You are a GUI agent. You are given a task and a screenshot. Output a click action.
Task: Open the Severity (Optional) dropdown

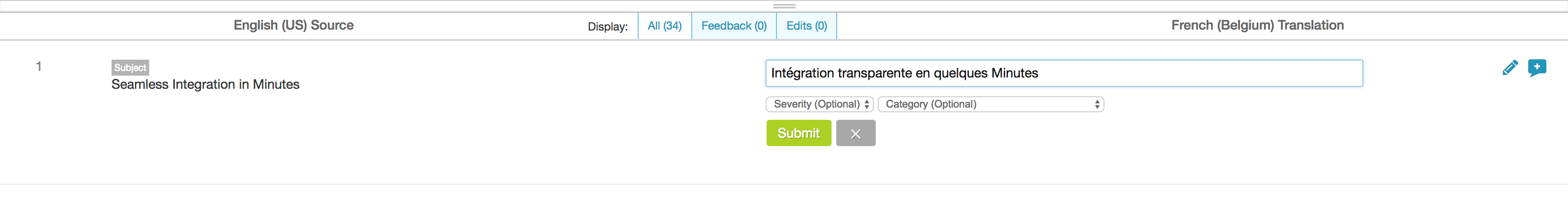coord(819,105)
